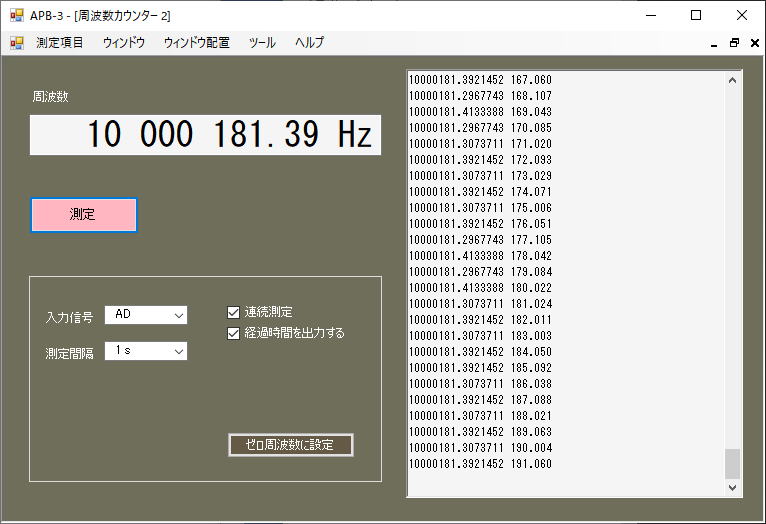Click log row ending 189.063
Viewport: 766px width, 524px height.
480,432
